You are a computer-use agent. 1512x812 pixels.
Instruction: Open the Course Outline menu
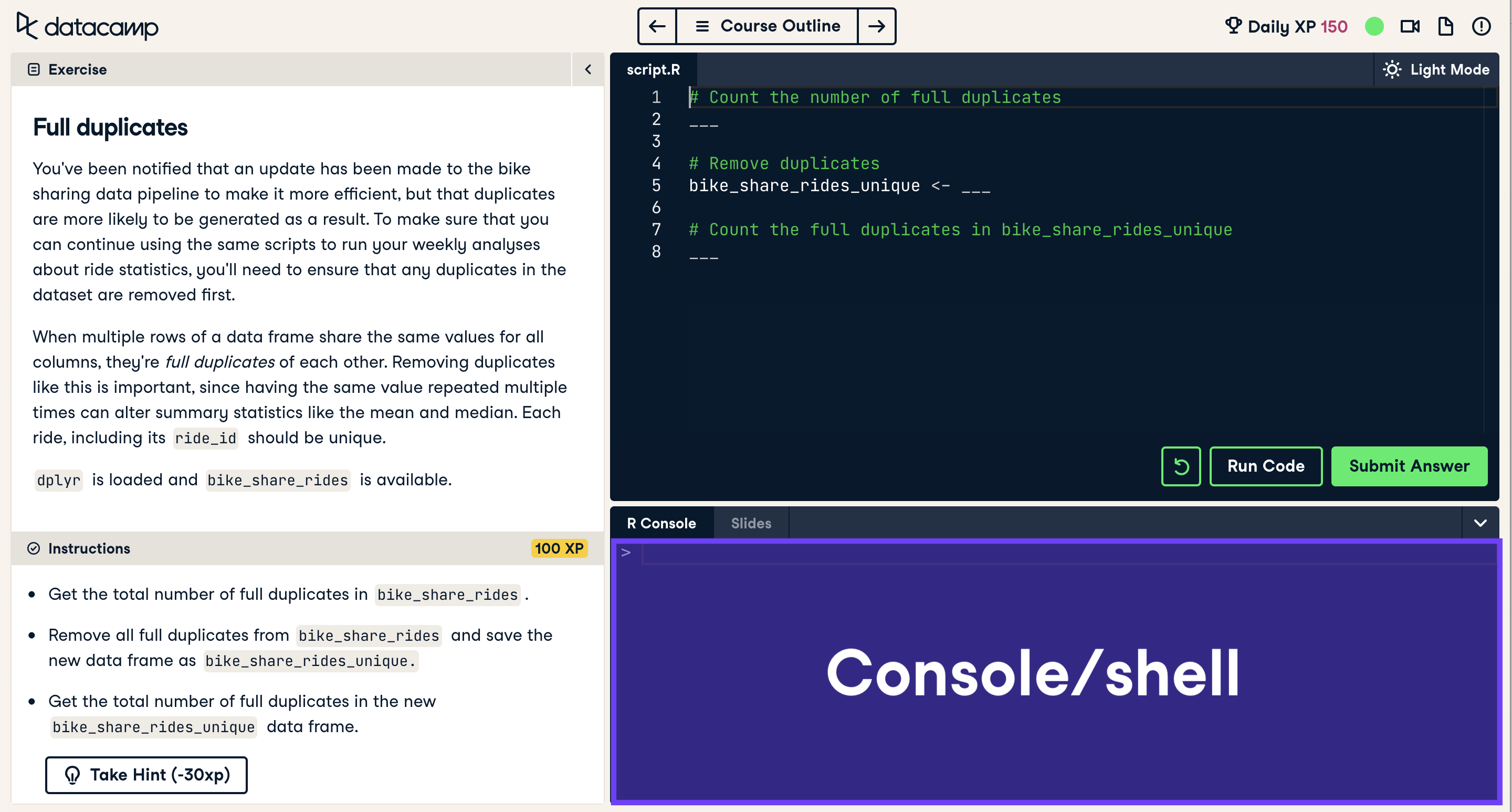click(766, 26)
